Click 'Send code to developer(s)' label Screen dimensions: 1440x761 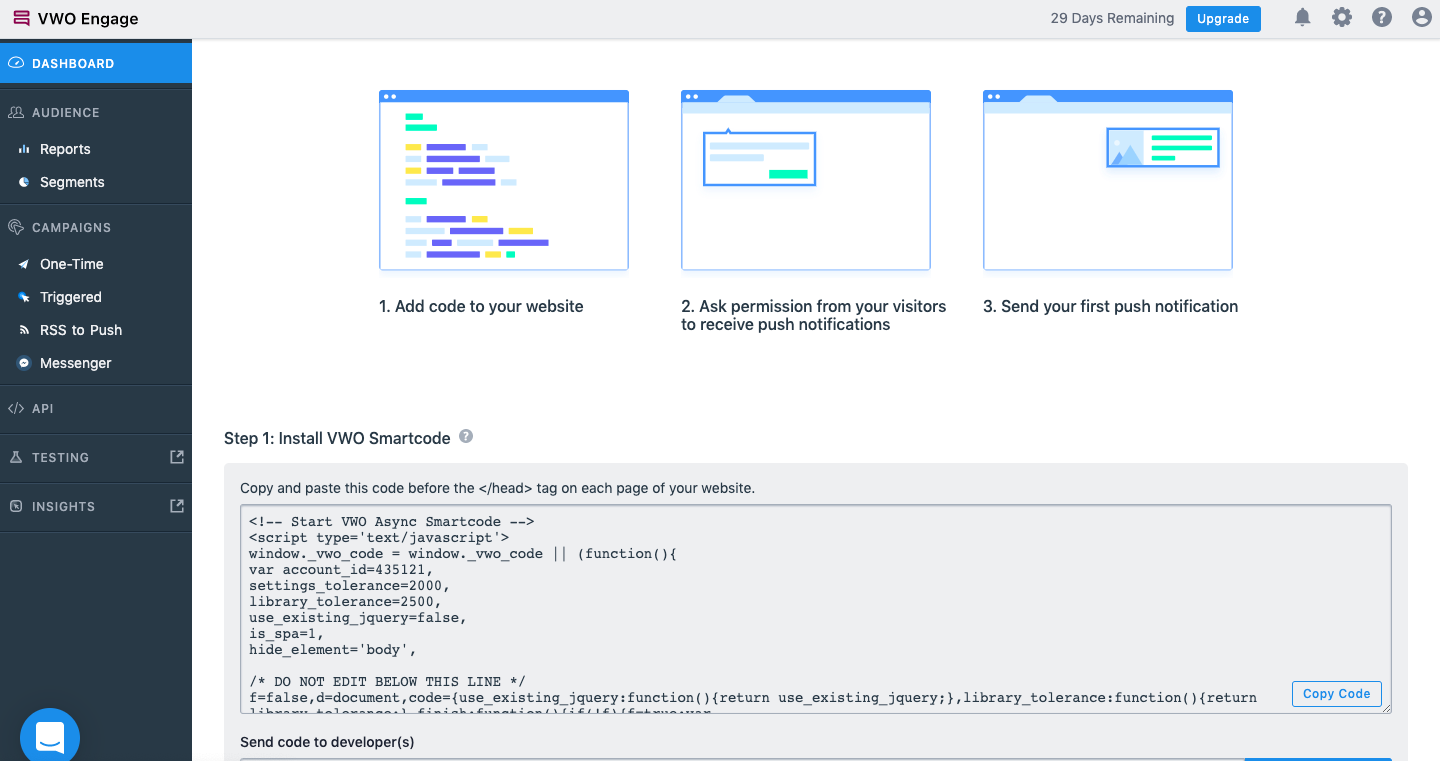[327, 742]
